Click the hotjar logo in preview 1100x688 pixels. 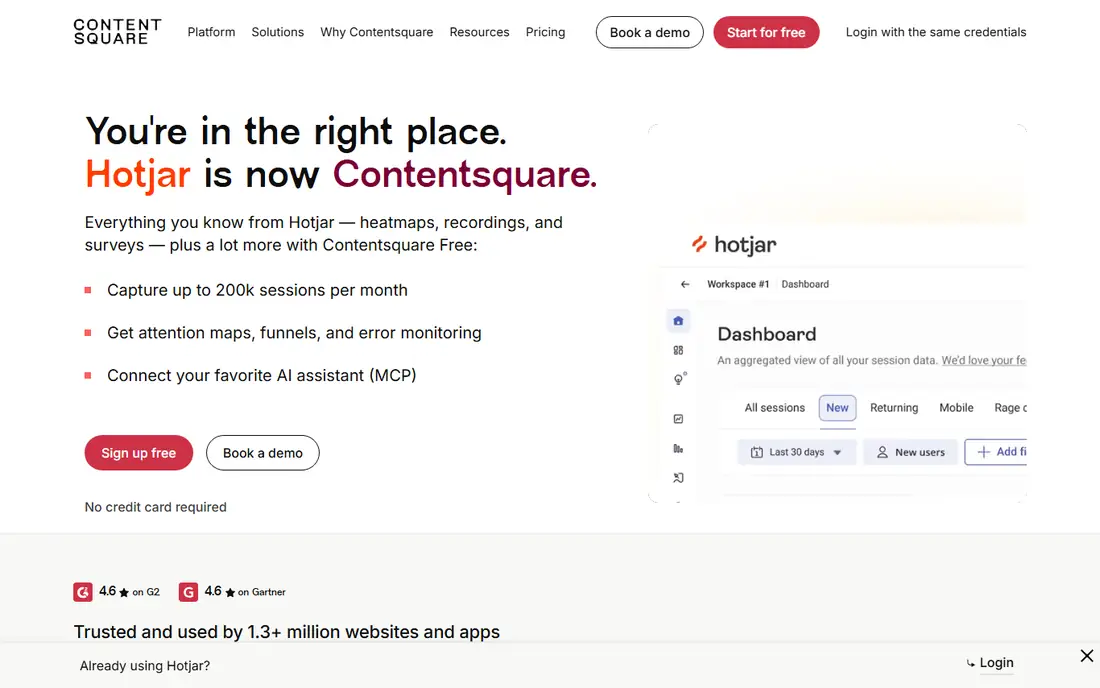pyautogui.click(x=734, y=245)
